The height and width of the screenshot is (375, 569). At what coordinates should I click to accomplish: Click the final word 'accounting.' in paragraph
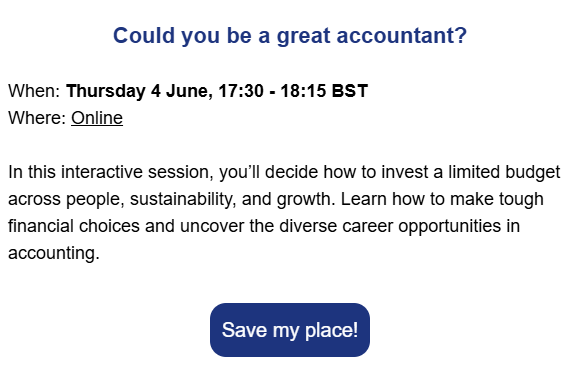point(54,253)
